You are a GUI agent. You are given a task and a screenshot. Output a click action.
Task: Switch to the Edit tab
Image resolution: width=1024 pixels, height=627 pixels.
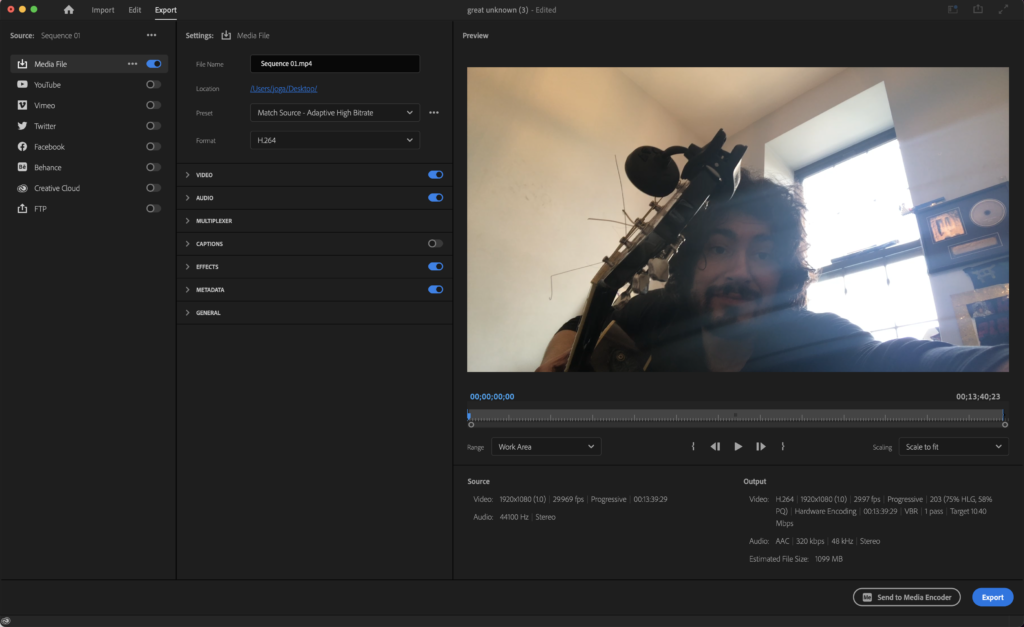coord(135,10)
